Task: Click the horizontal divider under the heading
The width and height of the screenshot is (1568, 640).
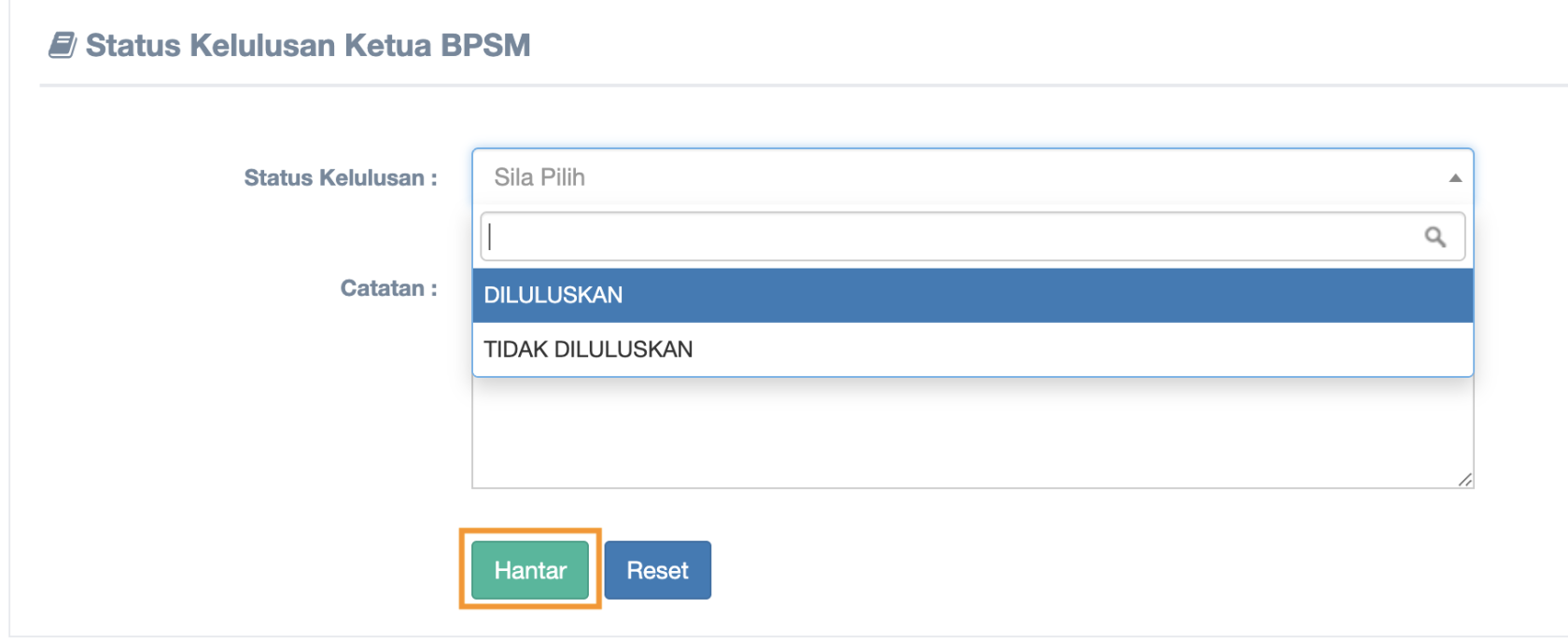Action: coord(784,85)
